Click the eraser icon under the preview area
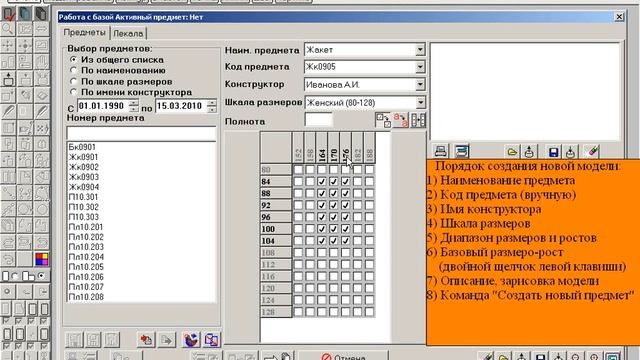 [592, 151]
